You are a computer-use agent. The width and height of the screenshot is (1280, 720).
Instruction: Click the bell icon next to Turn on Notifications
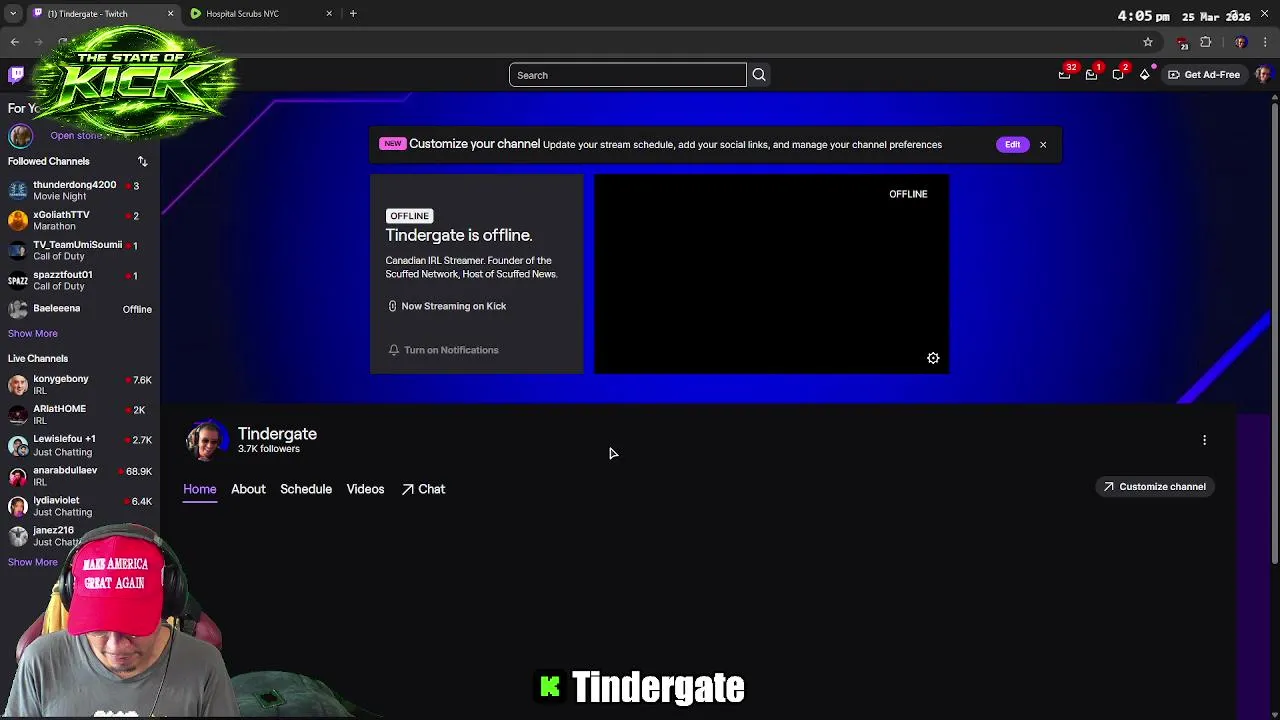394,350
